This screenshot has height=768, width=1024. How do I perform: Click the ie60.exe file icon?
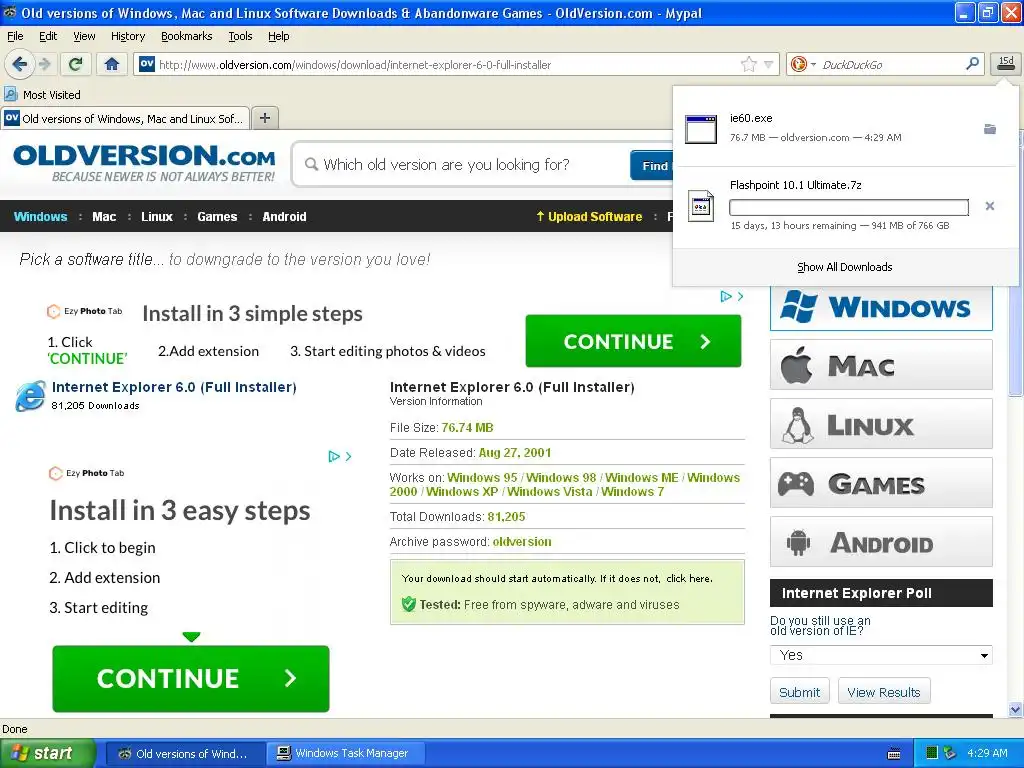(x=701, y=129)
